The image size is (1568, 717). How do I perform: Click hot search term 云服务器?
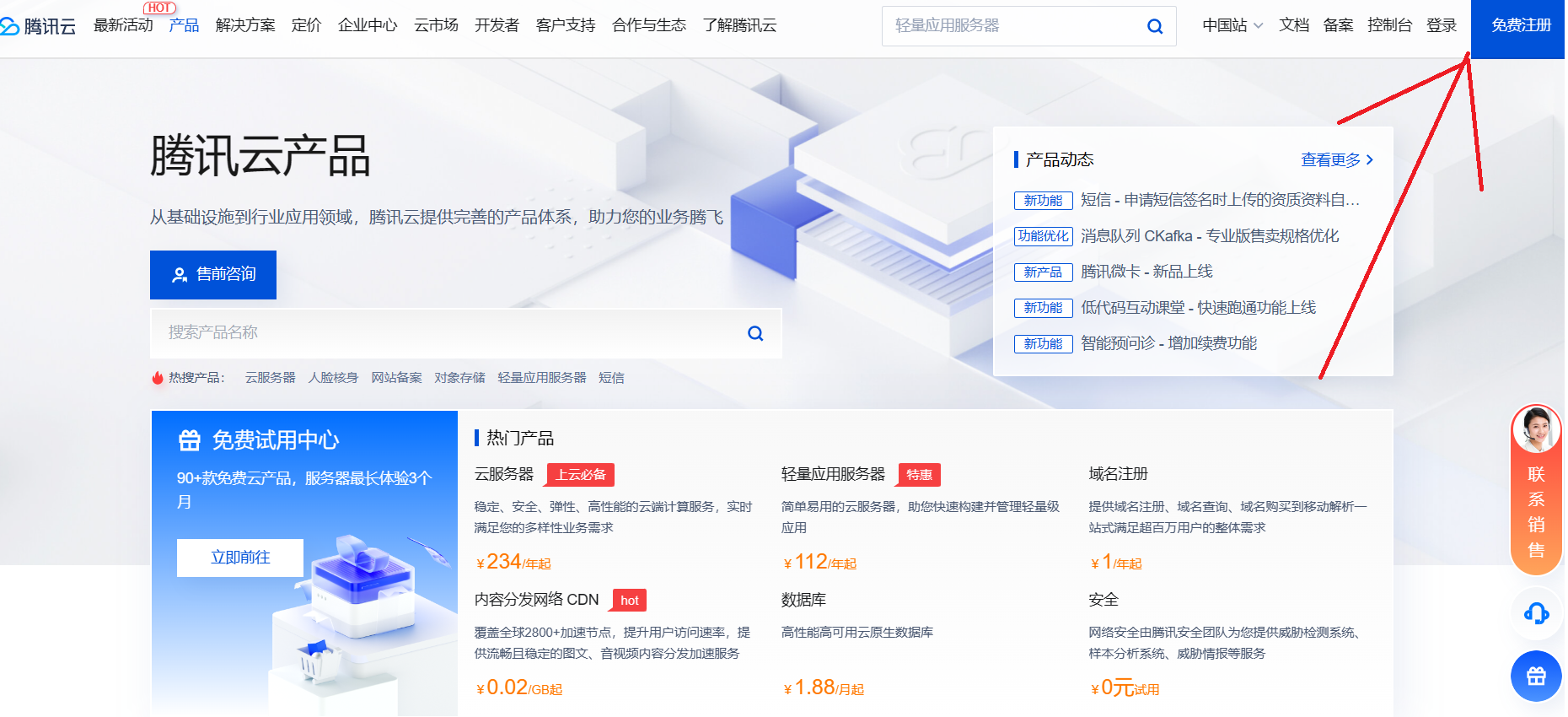(x=271, y=378)
